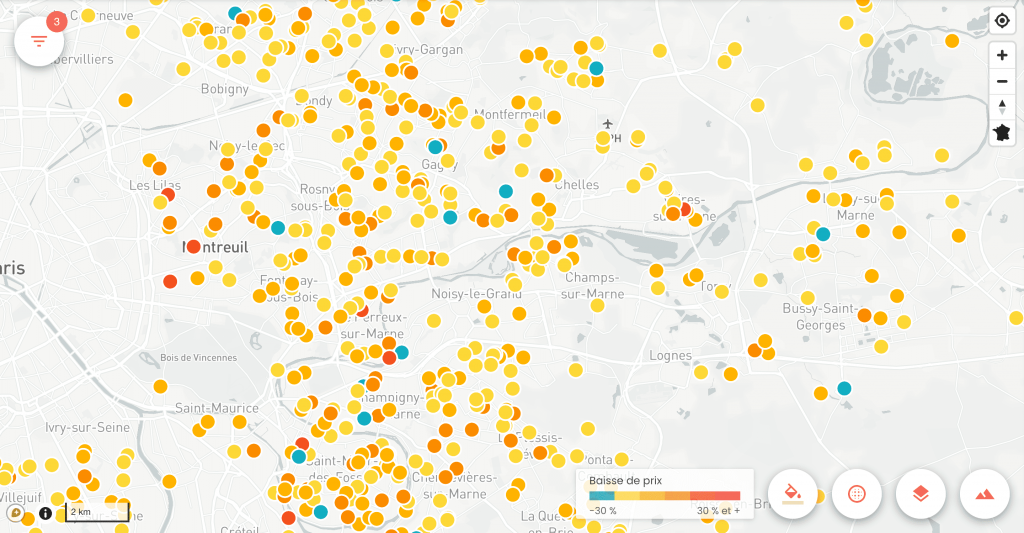
Task: Click the red segment in price legend
Action: 727,496
